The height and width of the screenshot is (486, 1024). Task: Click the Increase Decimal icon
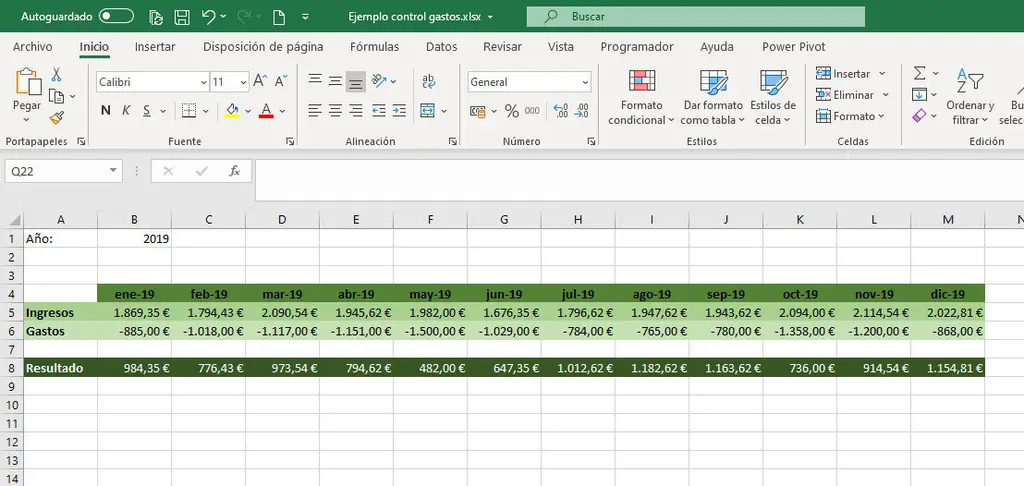pos(560,111)
